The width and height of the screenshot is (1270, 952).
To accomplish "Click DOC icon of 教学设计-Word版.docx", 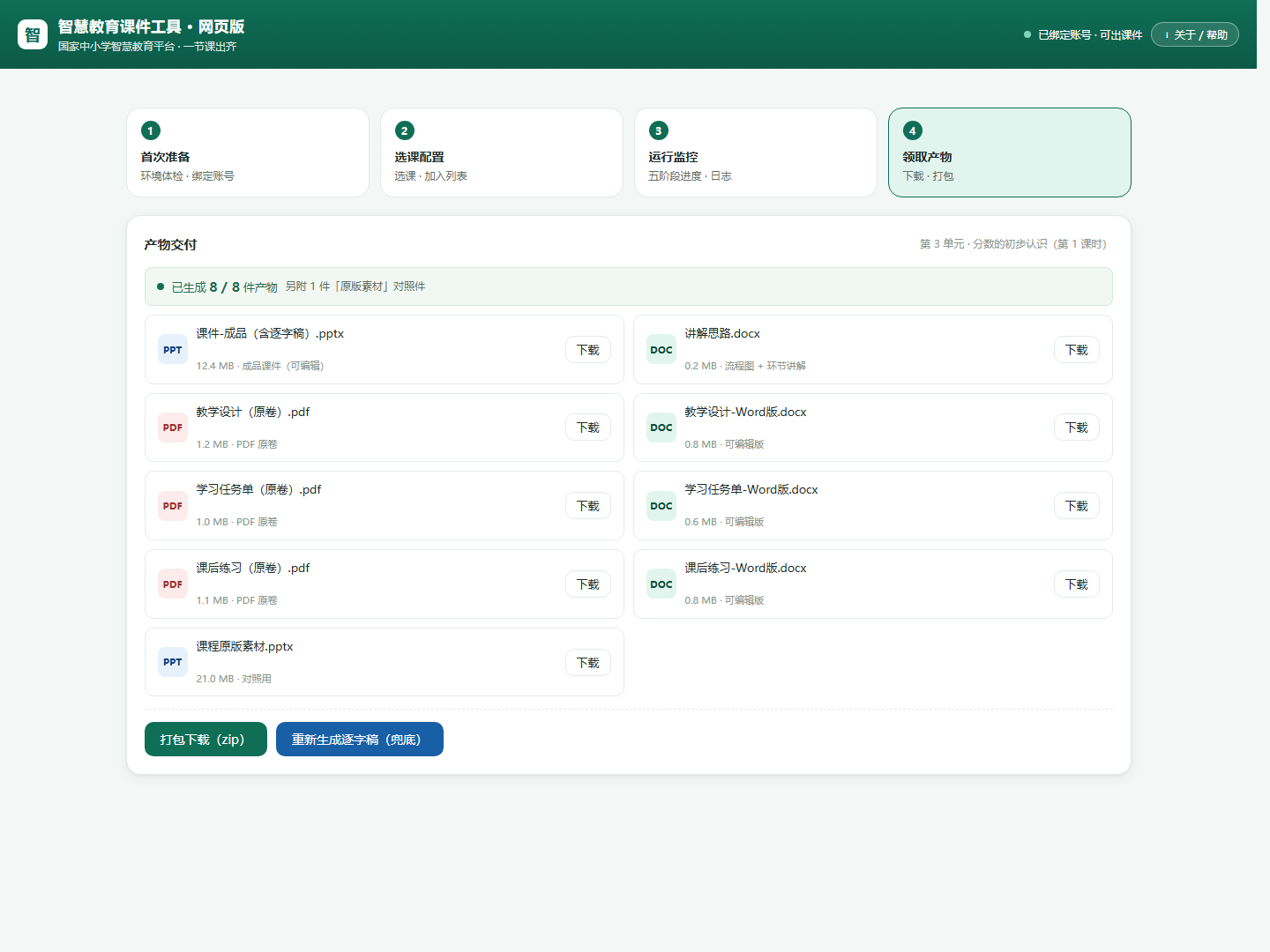I will click(661, 428).
